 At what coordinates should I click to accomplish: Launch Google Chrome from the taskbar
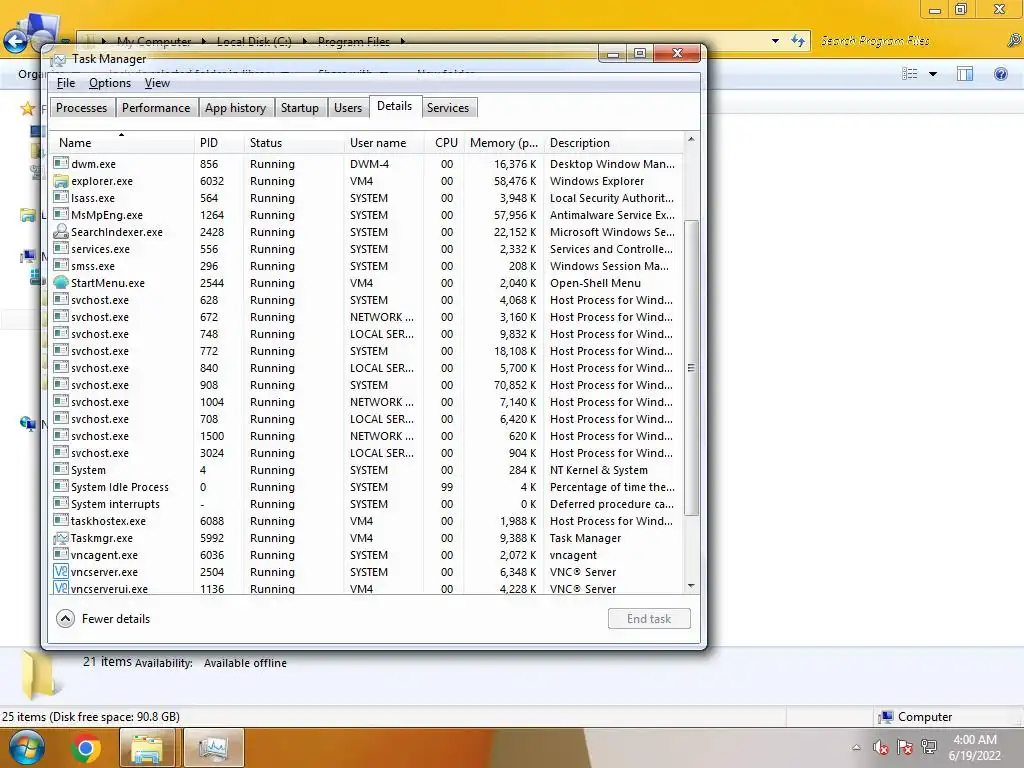(86, 748)
